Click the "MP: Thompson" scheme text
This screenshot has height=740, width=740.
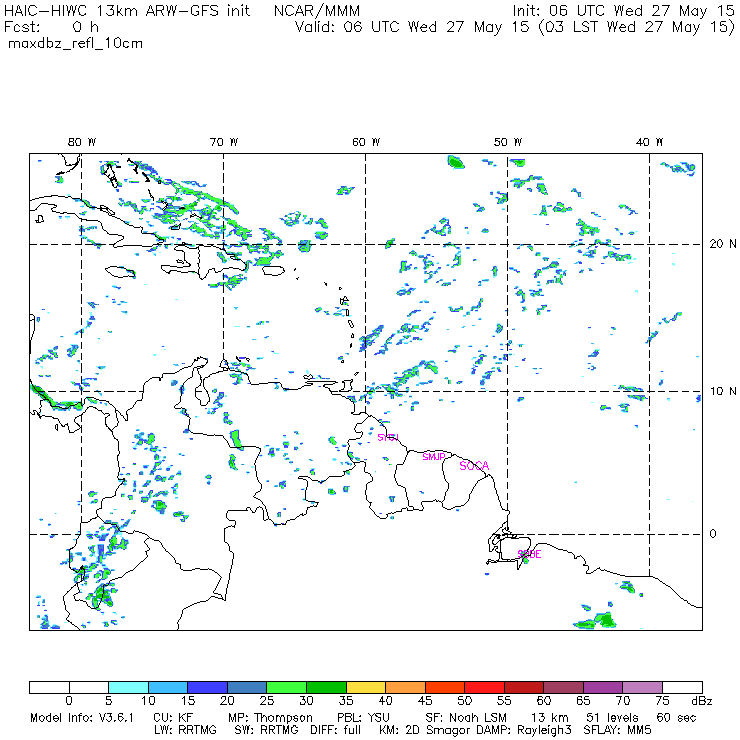270,718
